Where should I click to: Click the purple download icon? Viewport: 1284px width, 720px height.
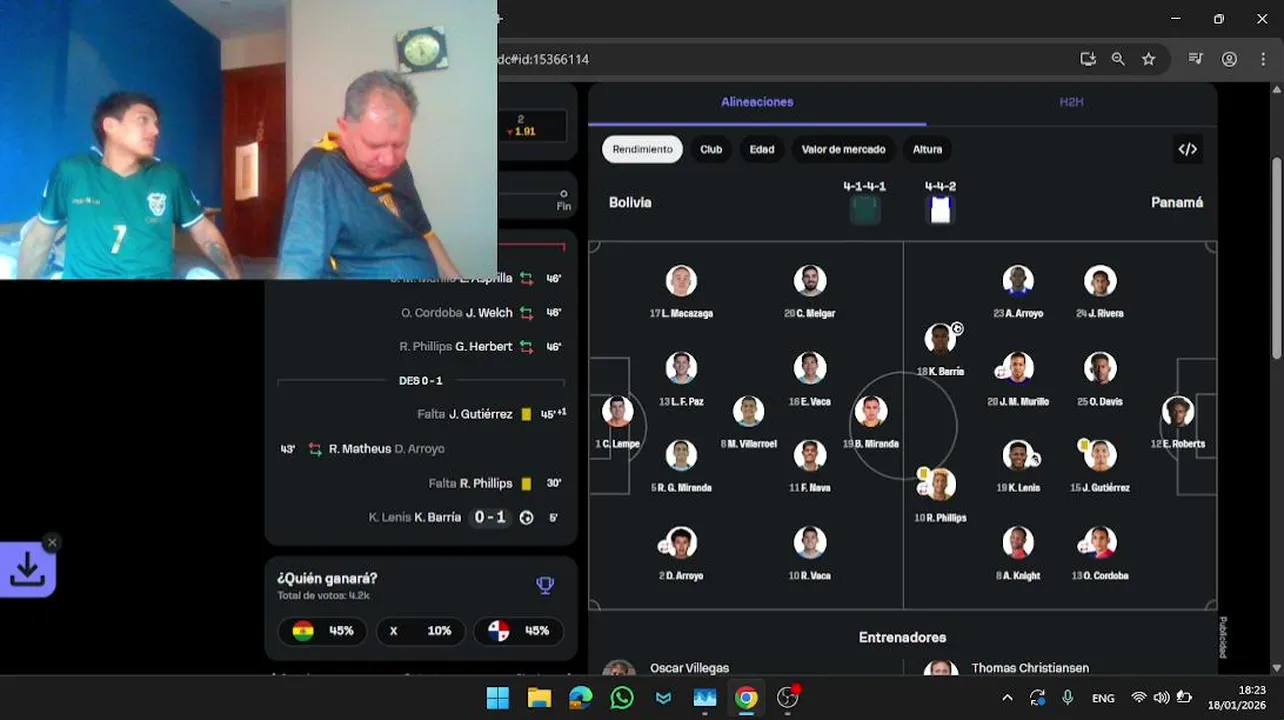(x=27, y=569)
